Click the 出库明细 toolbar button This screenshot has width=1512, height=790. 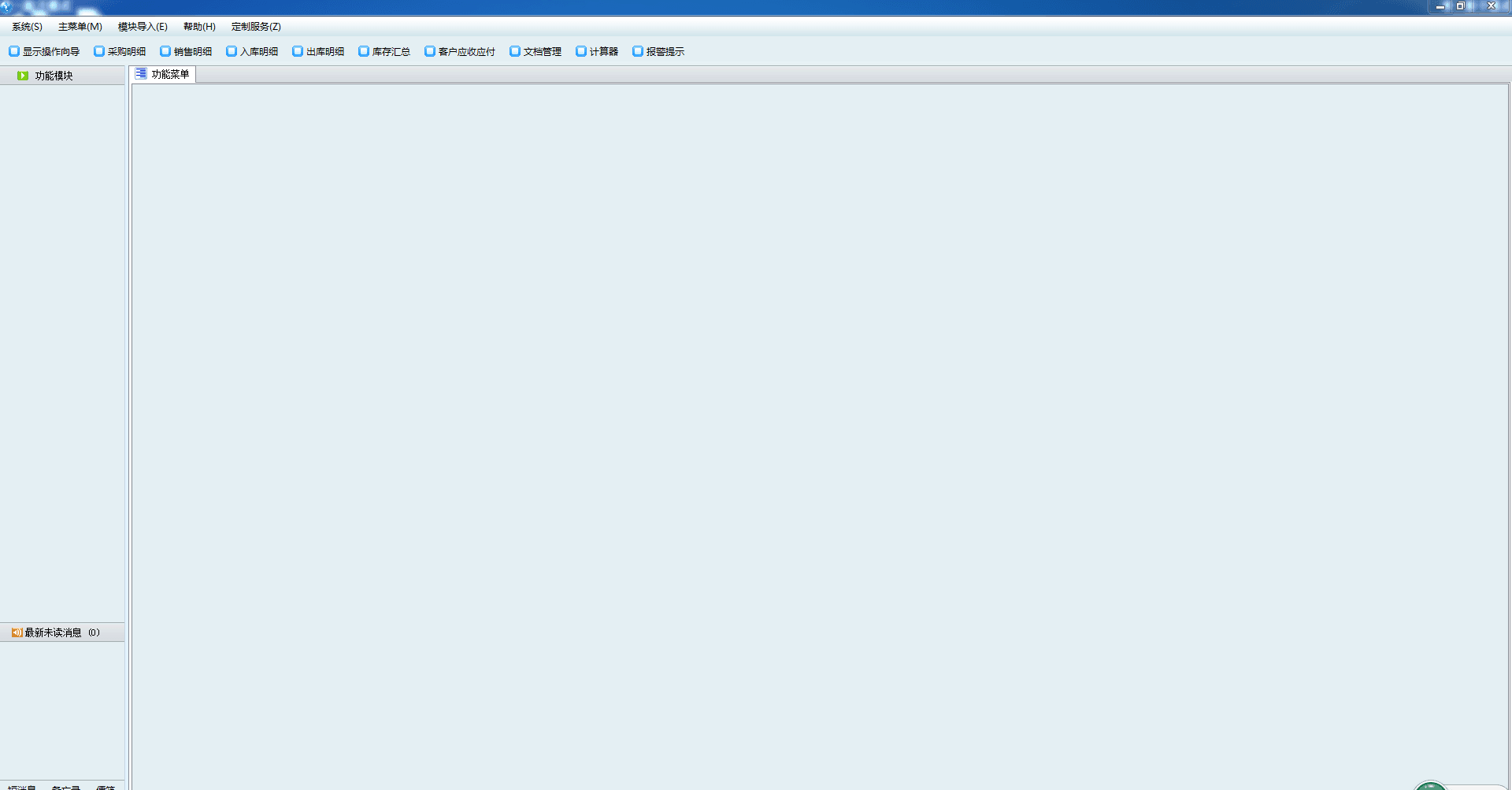click(x=318, y=52)
